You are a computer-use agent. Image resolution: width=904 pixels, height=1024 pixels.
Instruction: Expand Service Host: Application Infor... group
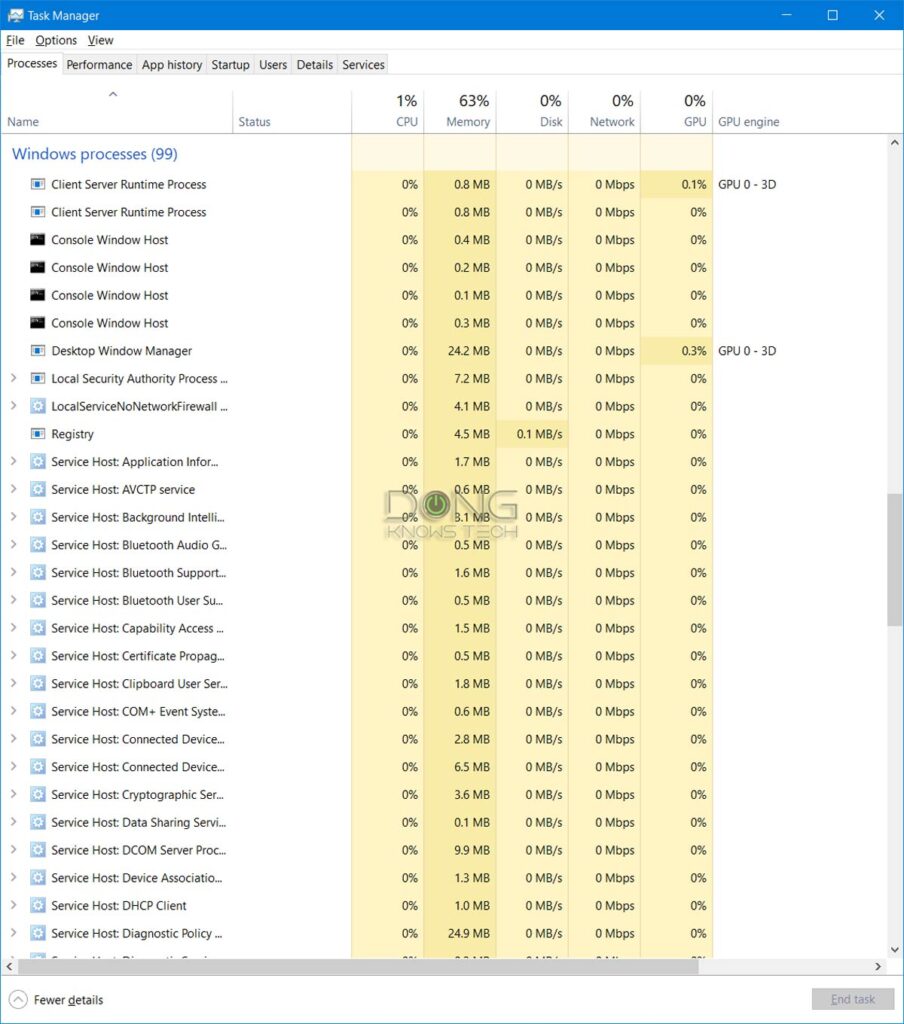tap(13, 461)
